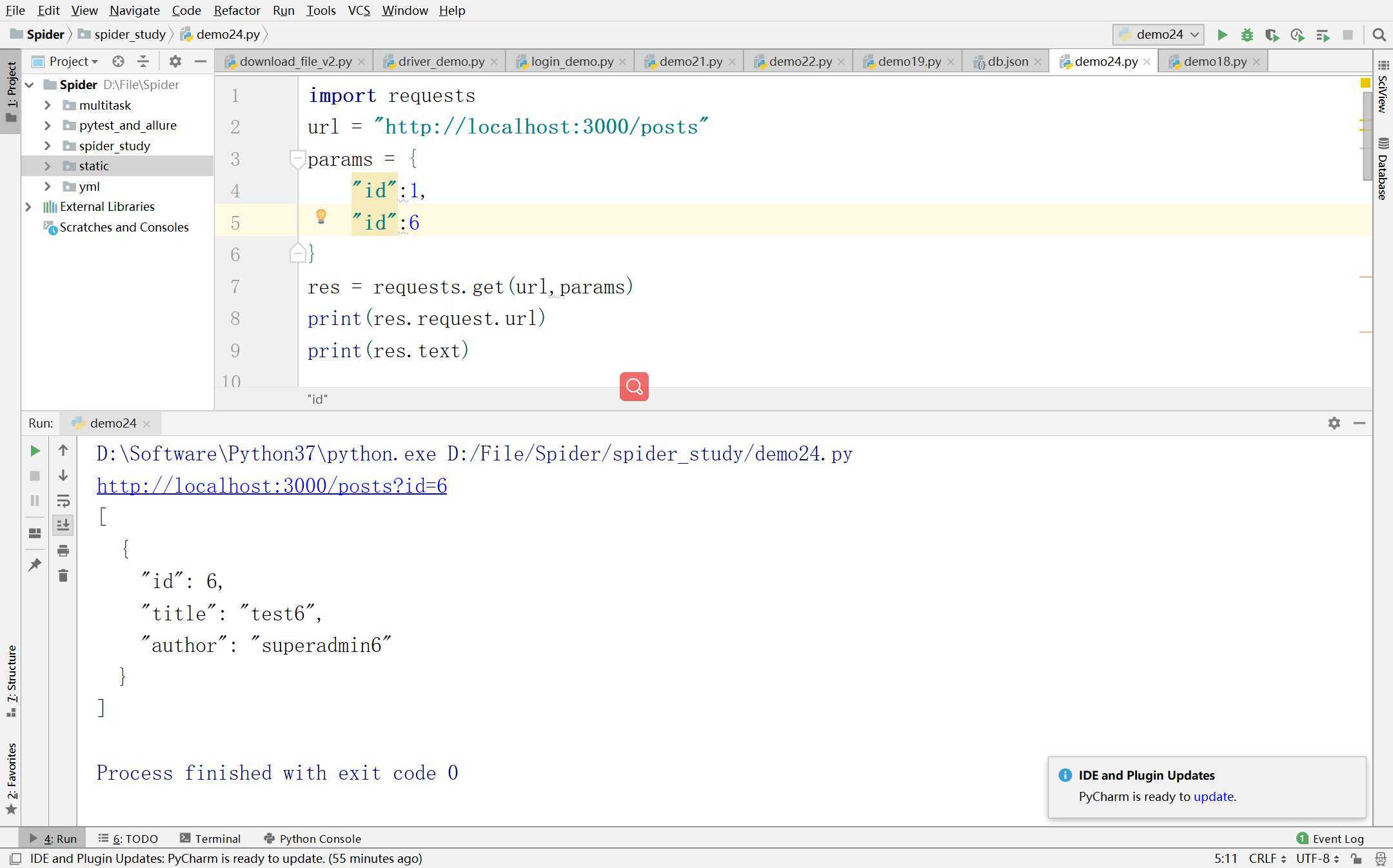Click the grey stop icon in top toolbar

click(x=1348, y=35)
